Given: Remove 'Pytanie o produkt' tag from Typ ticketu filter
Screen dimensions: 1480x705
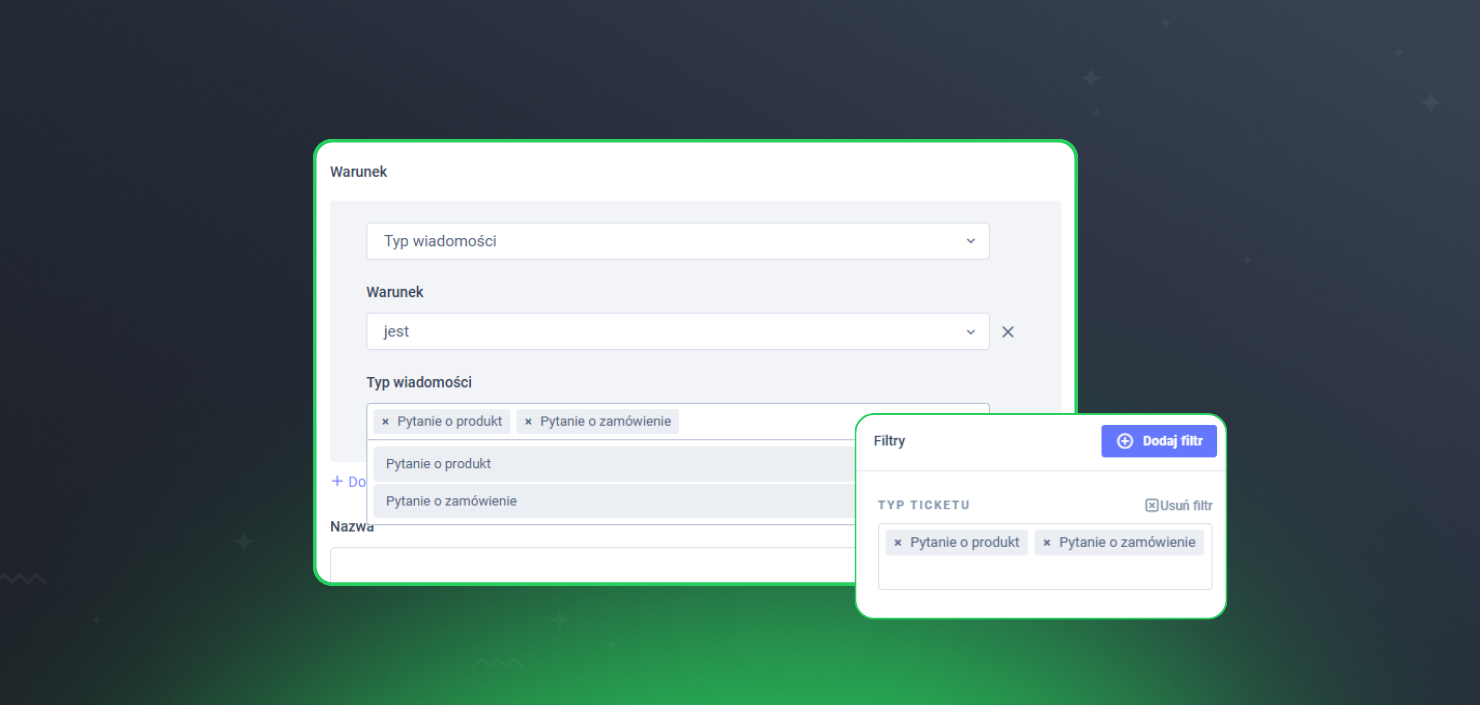Looking at the screenshot, I should click(897, 543).
